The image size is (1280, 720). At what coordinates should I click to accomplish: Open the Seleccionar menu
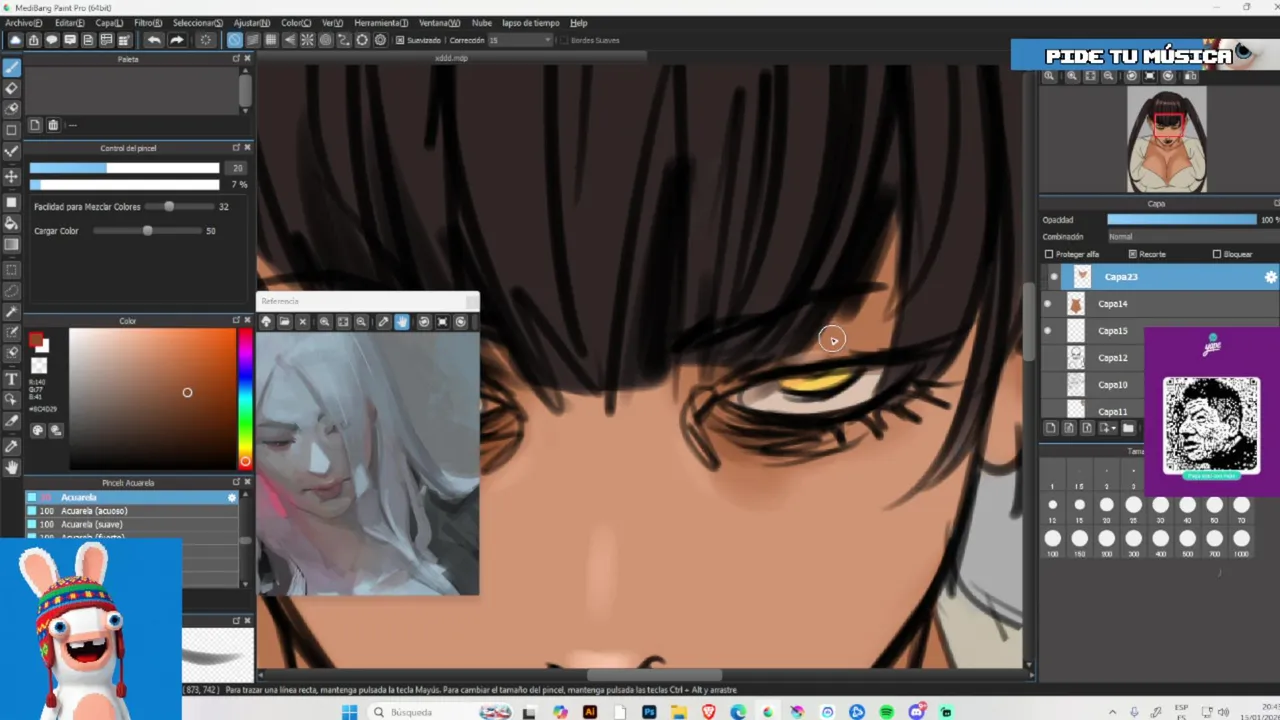coord(198,22)
